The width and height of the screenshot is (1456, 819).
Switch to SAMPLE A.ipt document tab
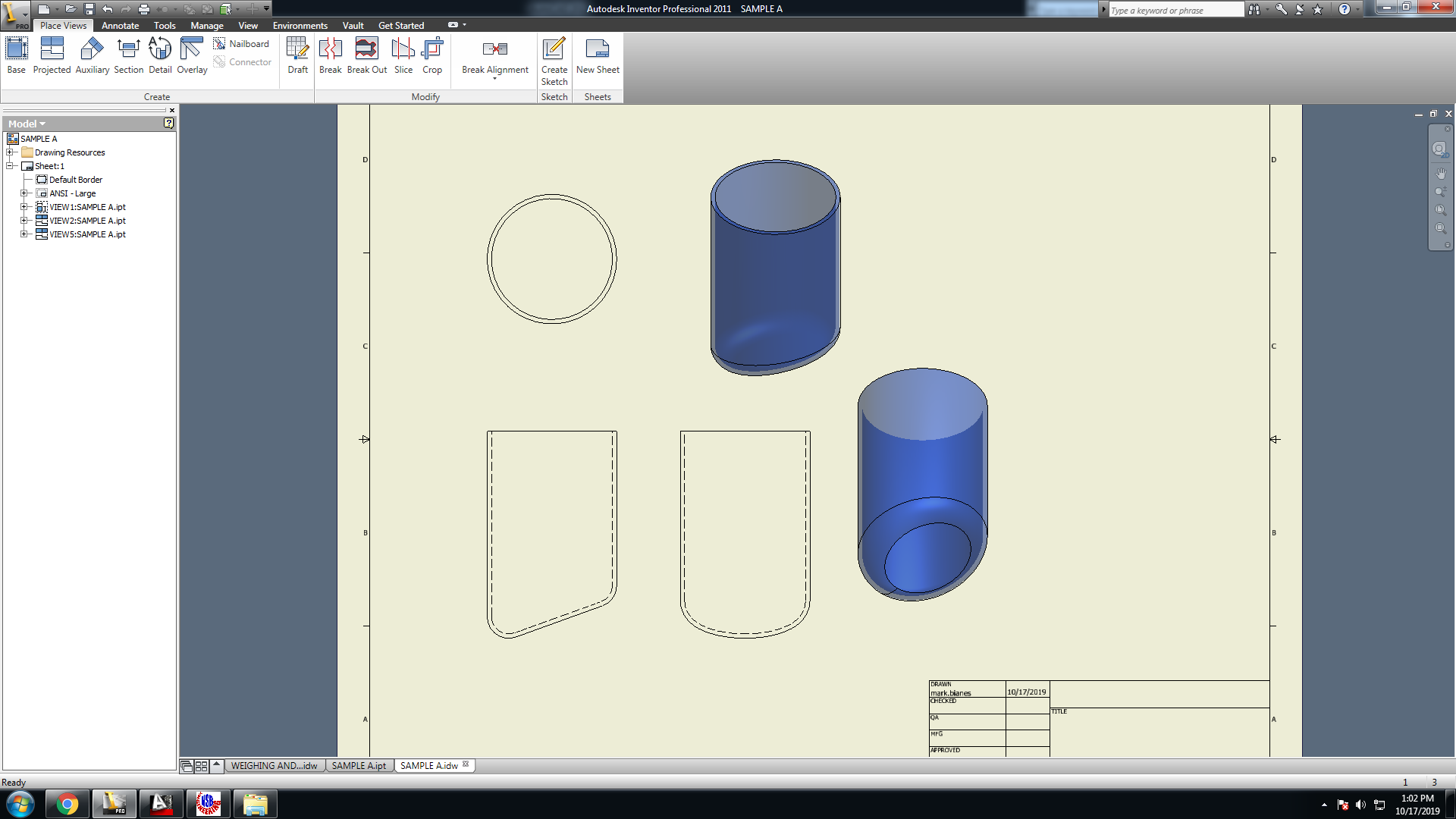tap(359, 766)
